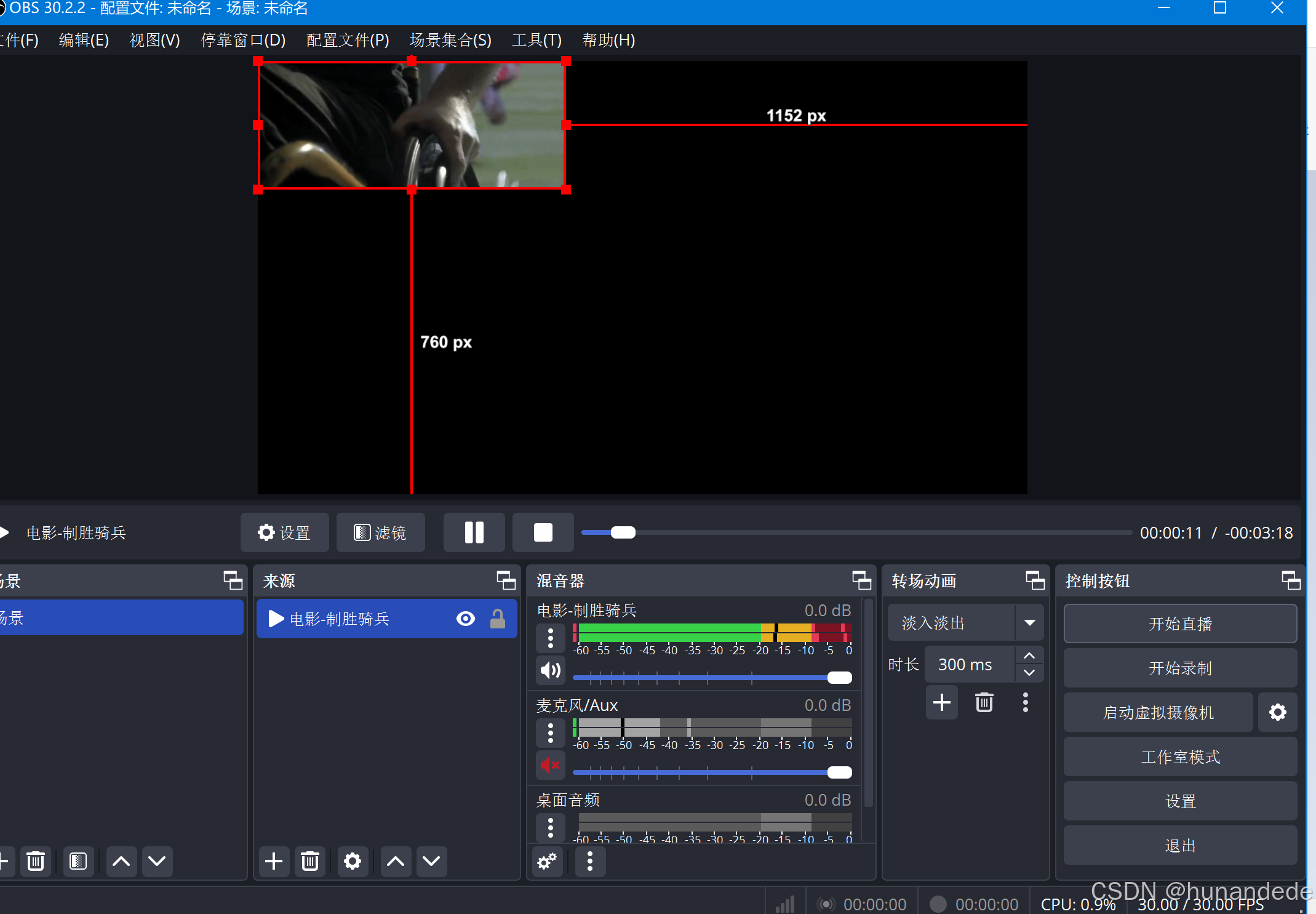
Task: Open virtual camera settings gear icon
Action: click(x=1277, y=712)
